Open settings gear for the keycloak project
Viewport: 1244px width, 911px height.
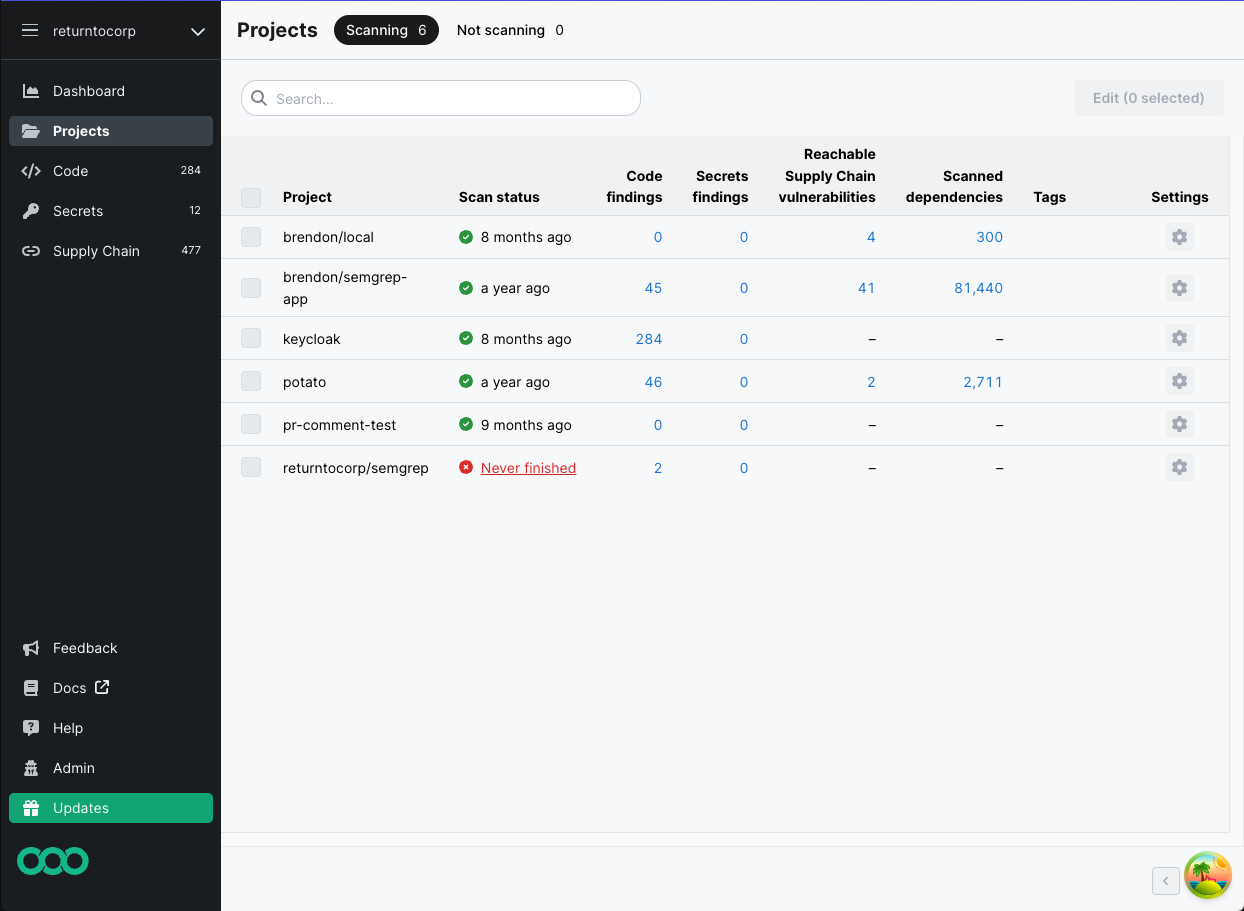tap(1179, 338)
